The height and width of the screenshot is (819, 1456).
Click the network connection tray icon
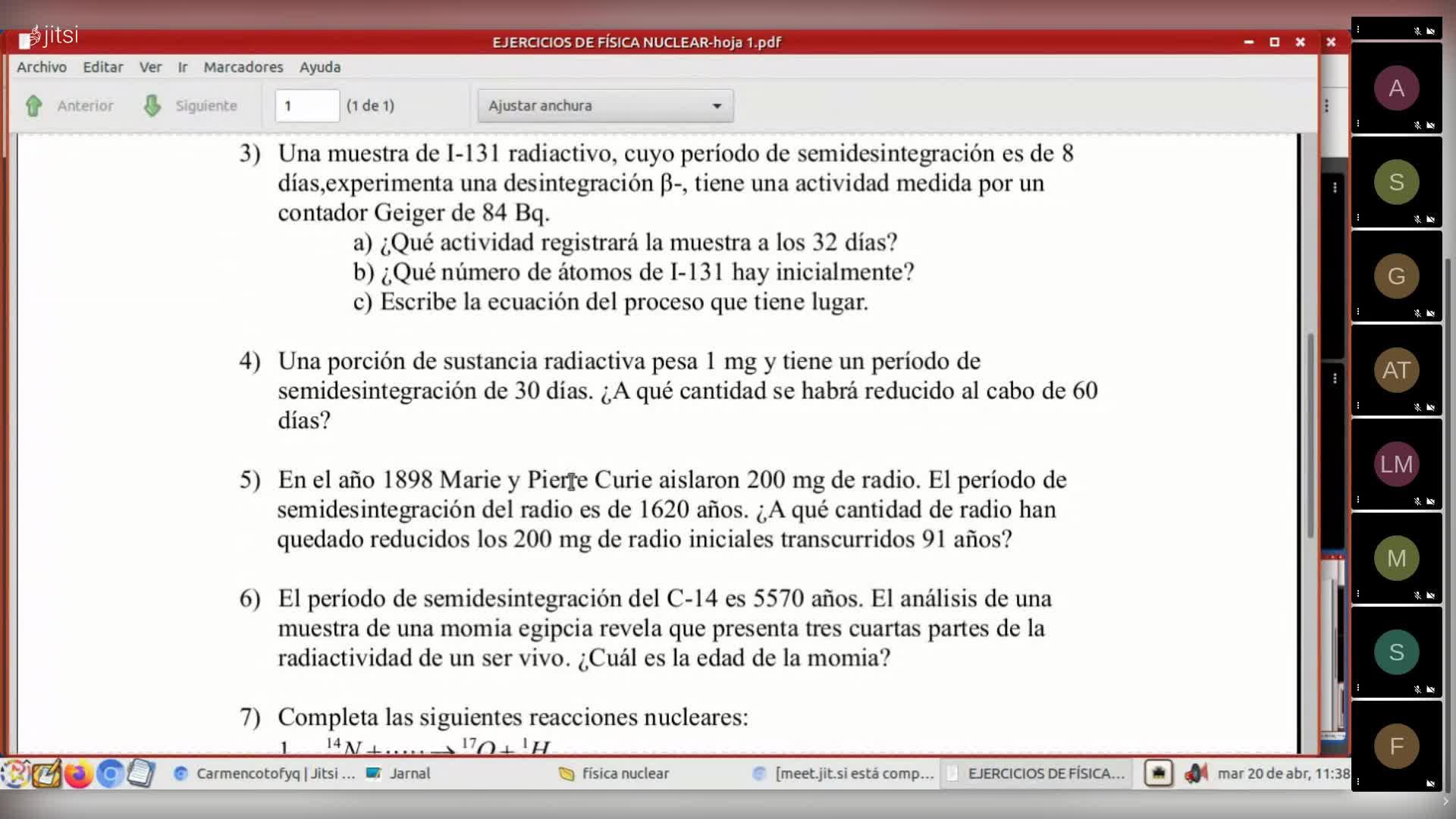coord(1158,773)
